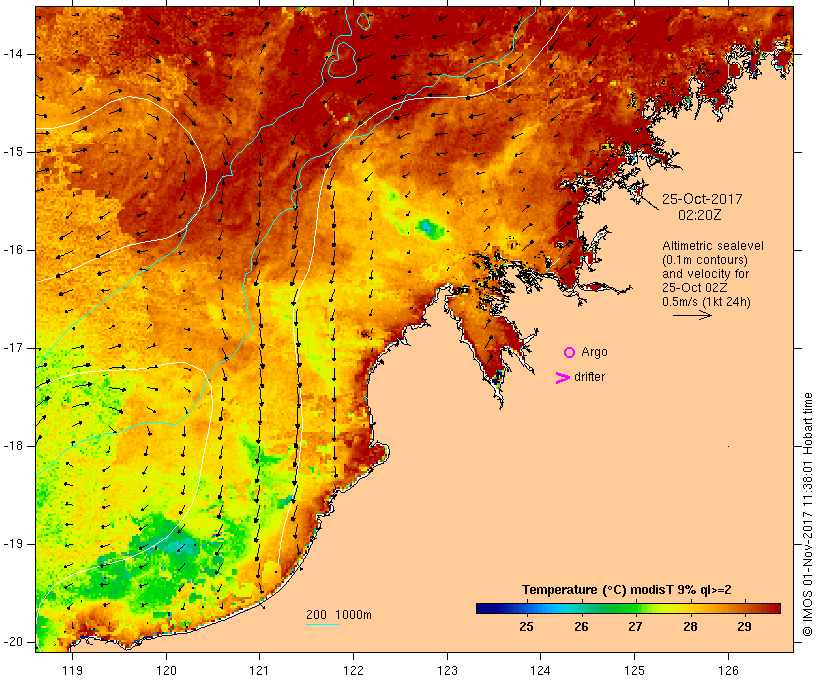Click longitude axis label 121
820x680 pixels.
259,670
